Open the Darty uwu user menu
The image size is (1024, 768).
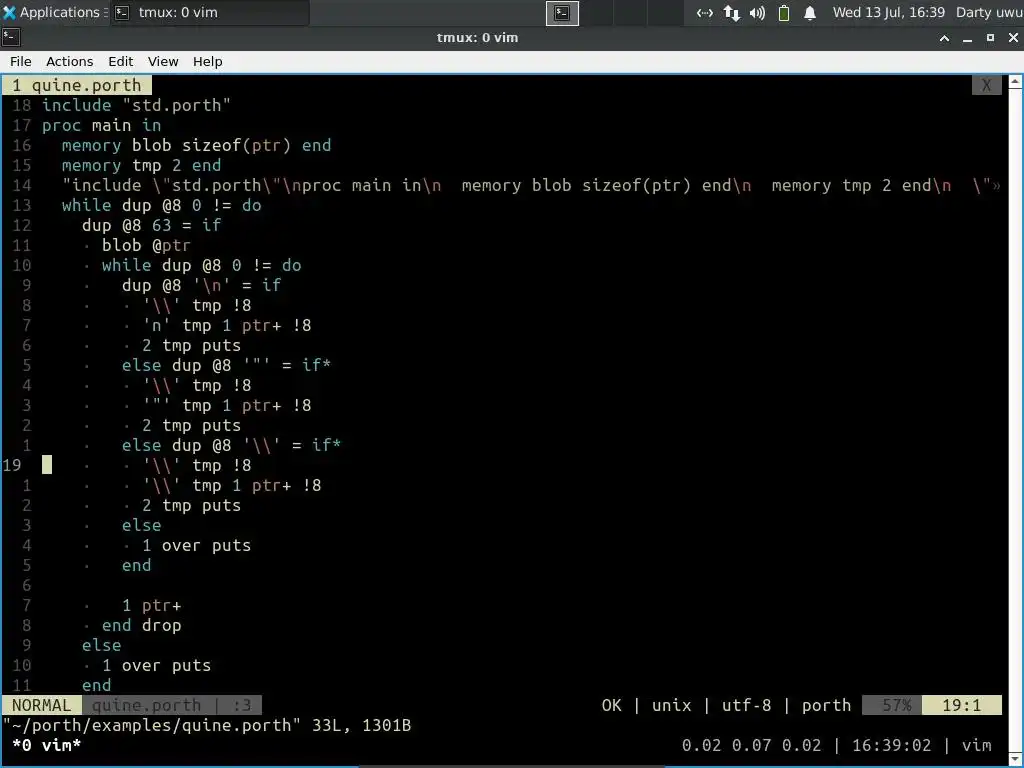pyautogui.click(x=989, y=12)
